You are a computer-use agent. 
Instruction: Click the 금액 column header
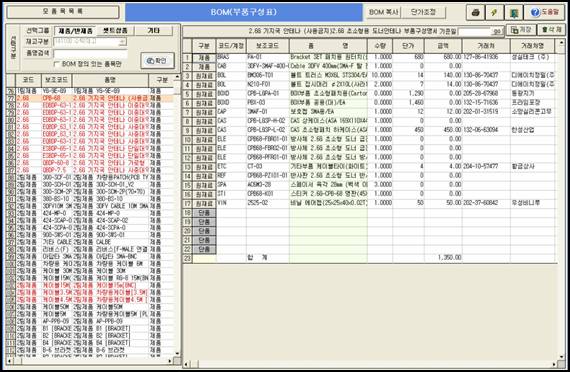pos(443,46)
